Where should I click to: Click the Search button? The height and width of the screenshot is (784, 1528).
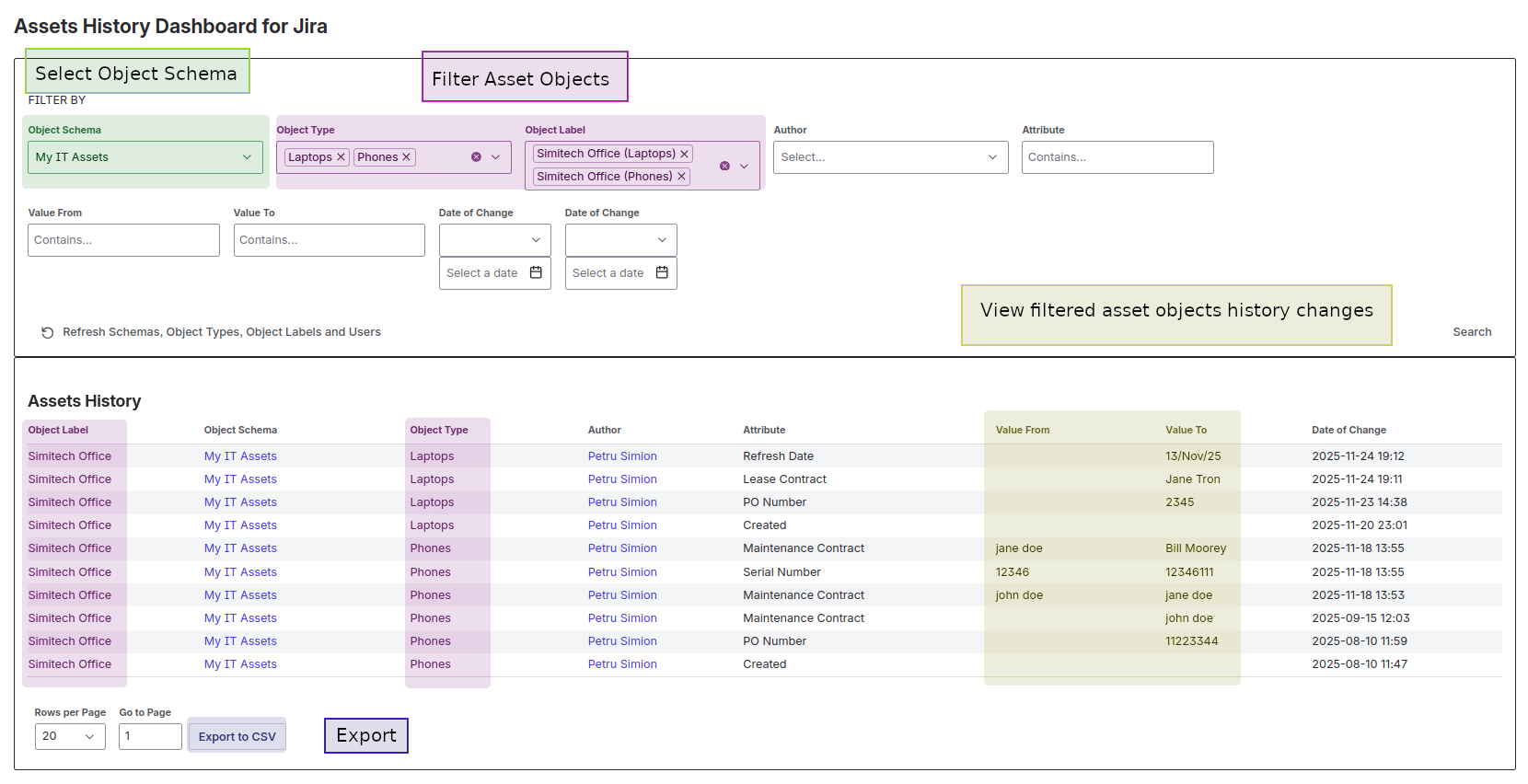[x=1471, y=332]
